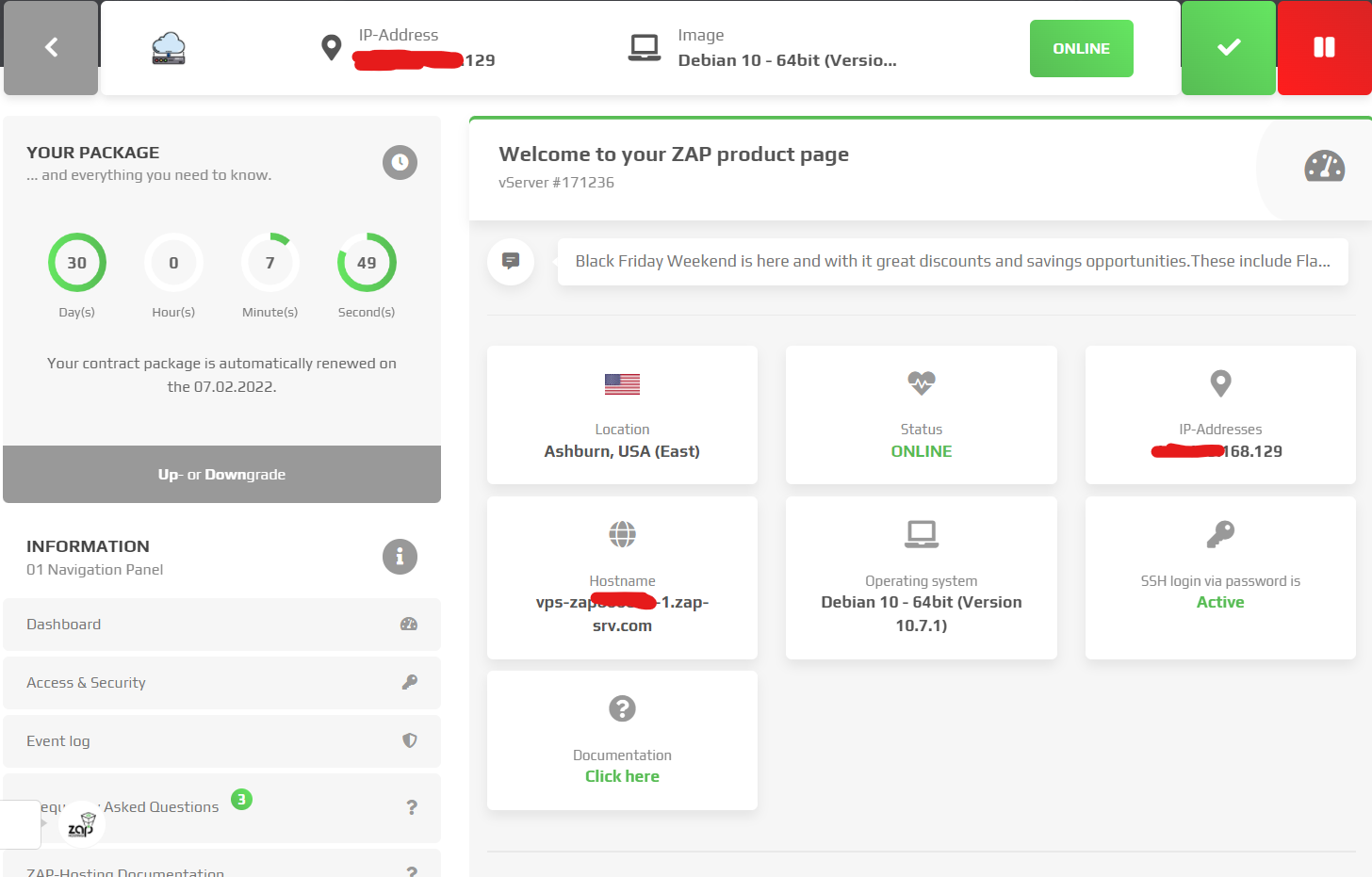Click the red pause button
This screenshot has width=1372, height=877.
tap(1324, 48)
